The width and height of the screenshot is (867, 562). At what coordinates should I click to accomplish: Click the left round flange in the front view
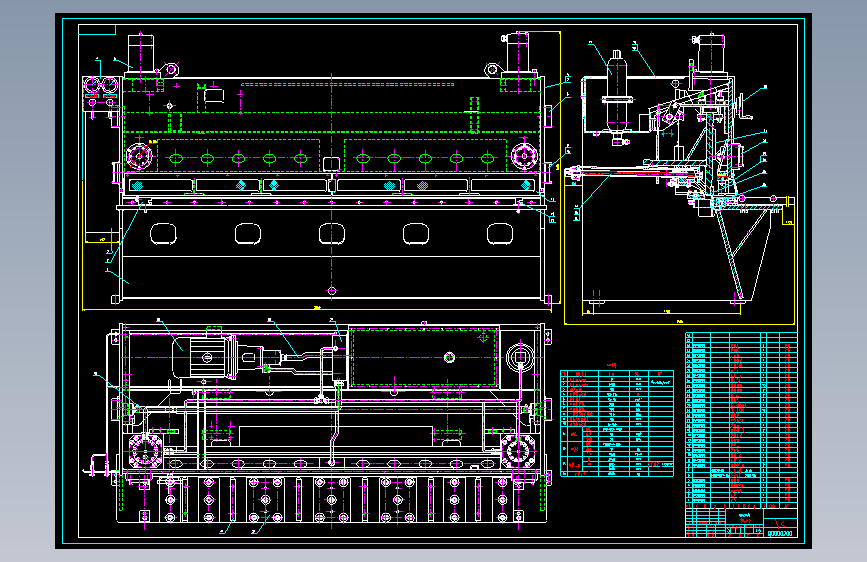point(139,156)
